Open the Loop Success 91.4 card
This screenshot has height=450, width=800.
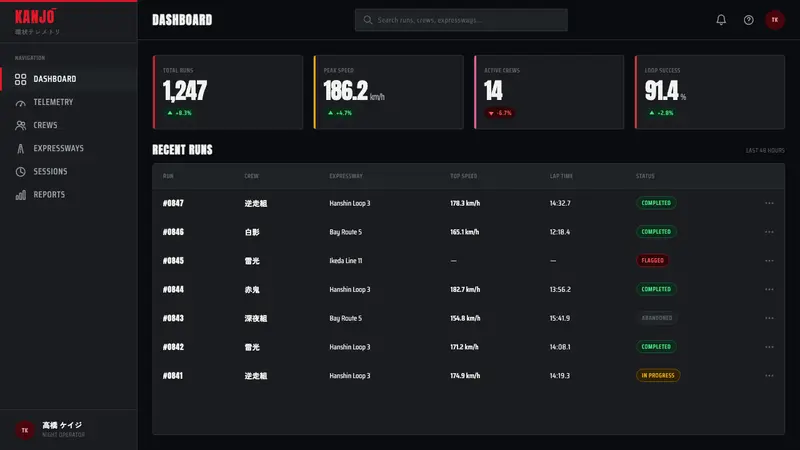pos(710,92)
